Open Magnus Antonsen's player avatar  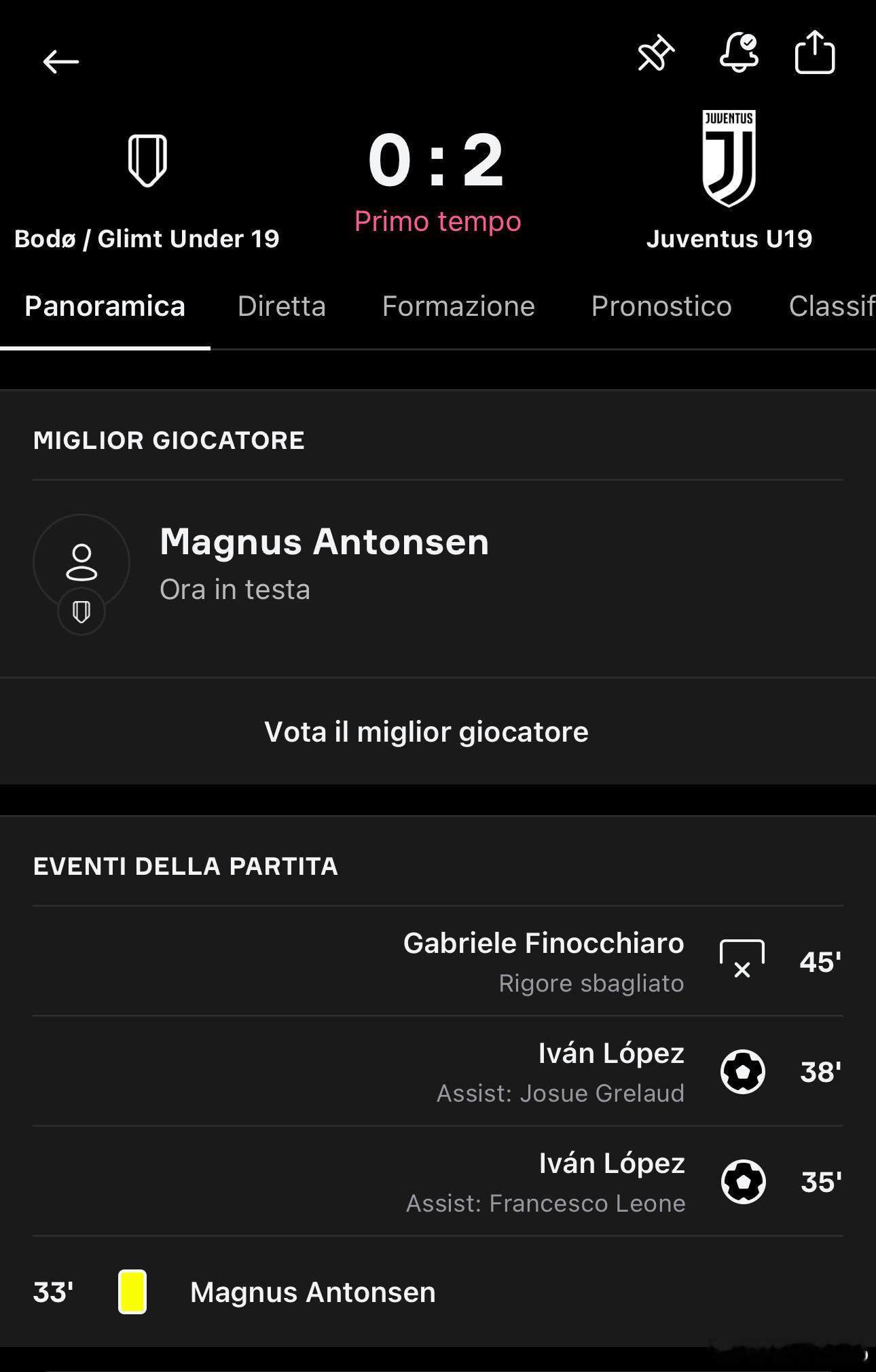81,562
